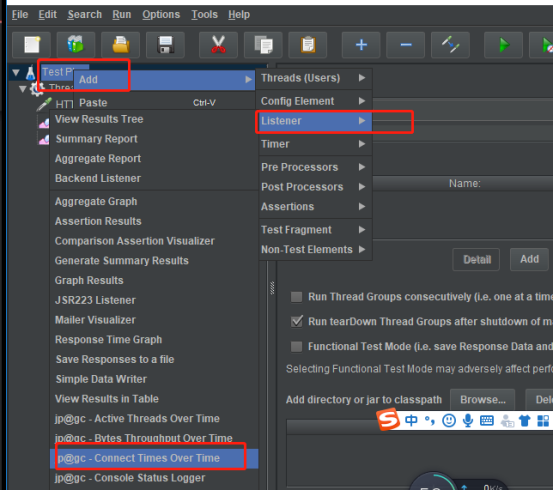
Task: Choose Response Time Graph listener
Action: (154, 340)
